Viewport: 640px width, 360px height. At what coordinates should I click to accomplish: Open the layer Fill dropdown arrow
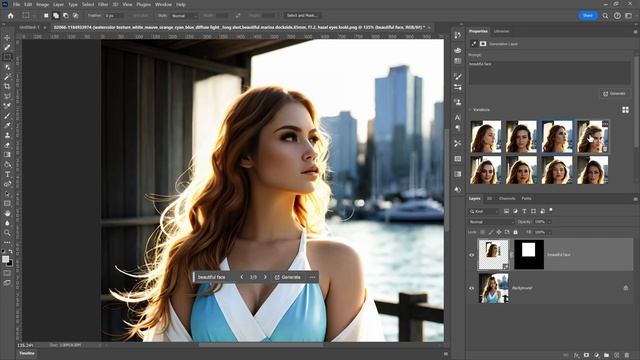point(549,232)
